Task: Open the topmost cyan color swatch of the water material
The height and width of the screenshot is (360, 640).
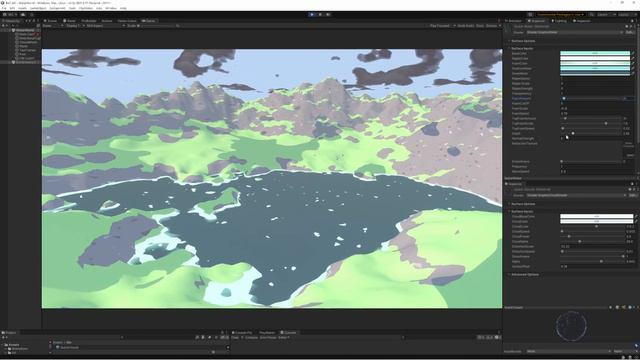Action: (x=595, y=53)
